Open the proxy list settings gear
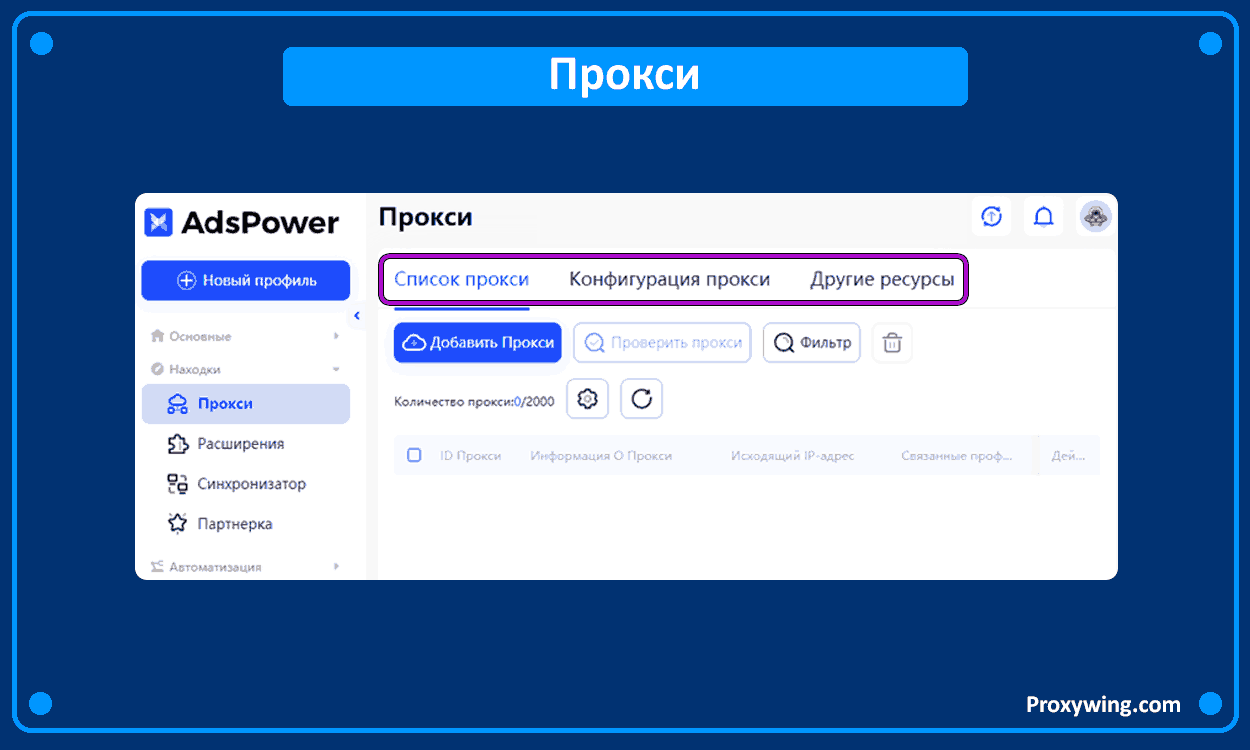This screenshot has height=750, width=1250. click(x=588, y=399)
